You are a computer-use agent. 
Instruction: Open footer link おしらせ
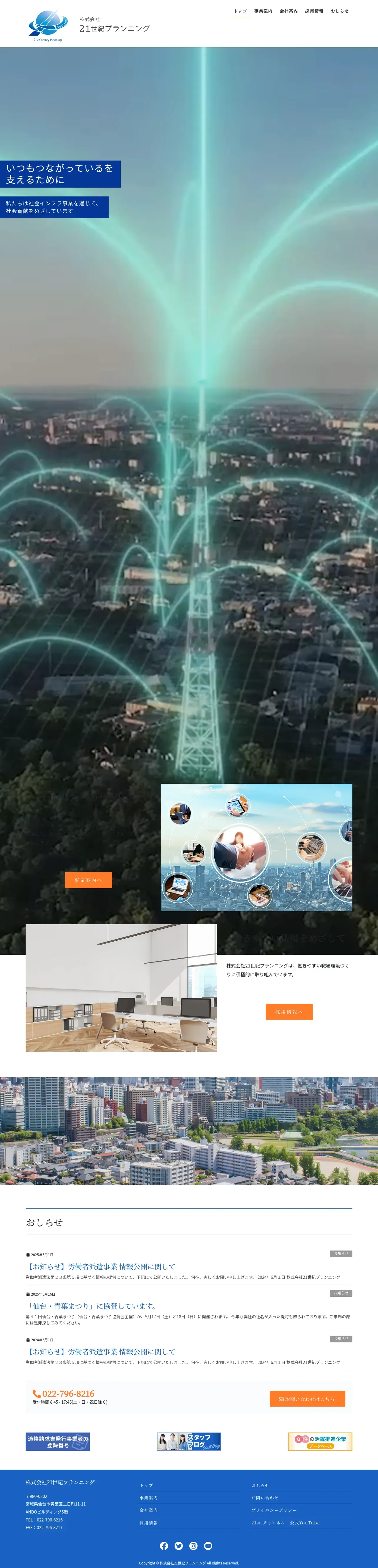click(261, 1486)
